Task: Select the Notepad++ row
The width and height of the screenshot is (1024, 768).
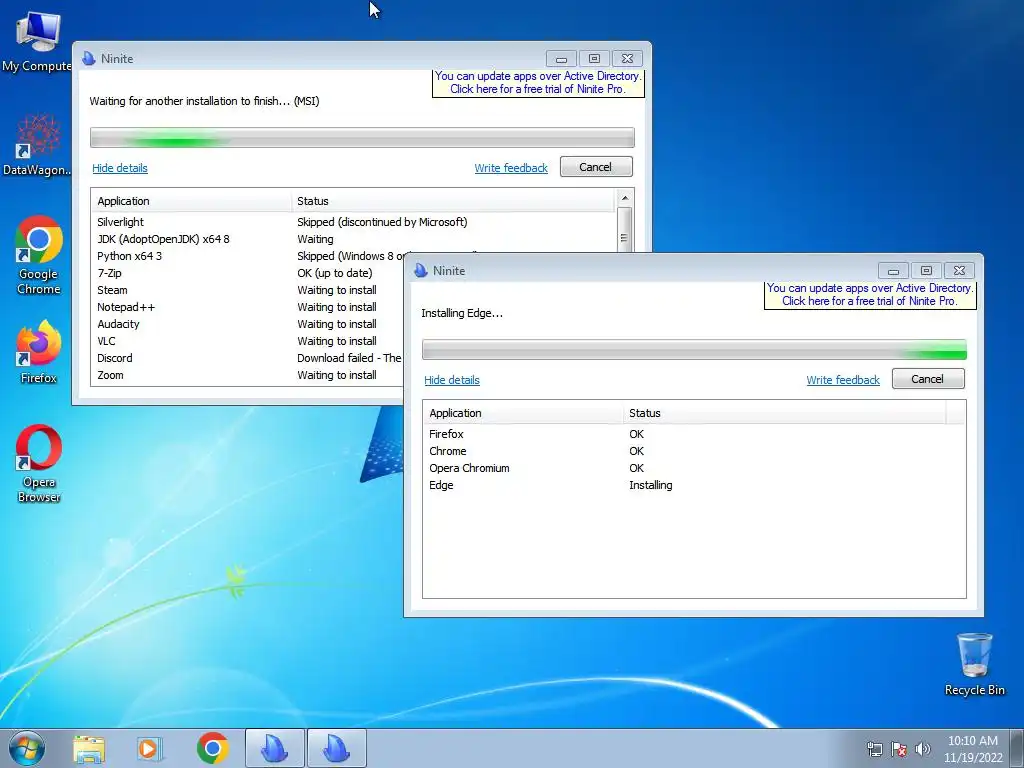Action: [248, 307]
